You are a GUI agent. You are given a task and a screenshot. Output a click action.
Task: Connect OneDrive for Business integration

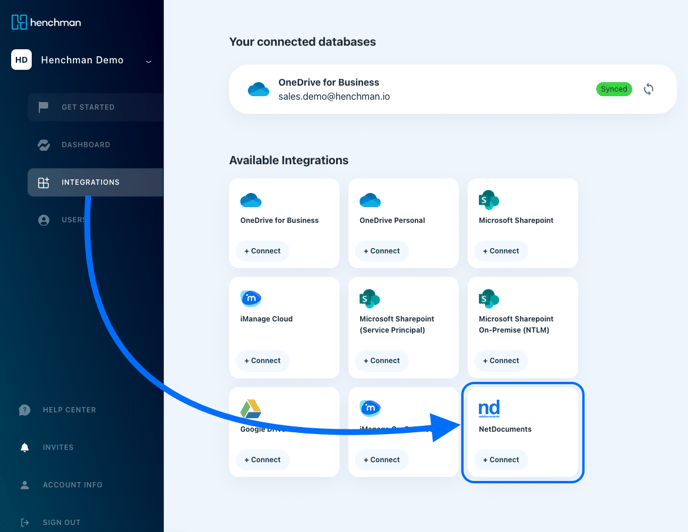point(263,251)
